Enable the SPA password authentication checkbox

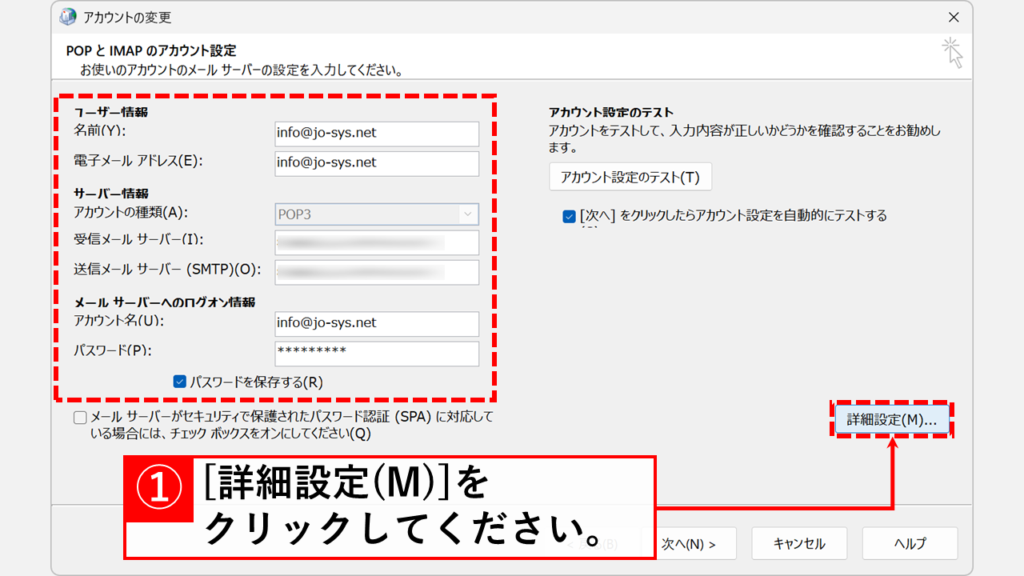coord(80,417)
